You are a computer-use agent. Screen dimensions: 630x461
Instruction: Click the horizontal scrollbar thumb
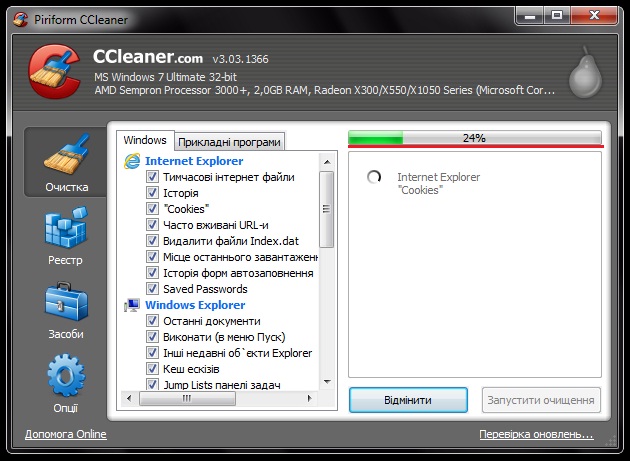(x=187, y=398)
